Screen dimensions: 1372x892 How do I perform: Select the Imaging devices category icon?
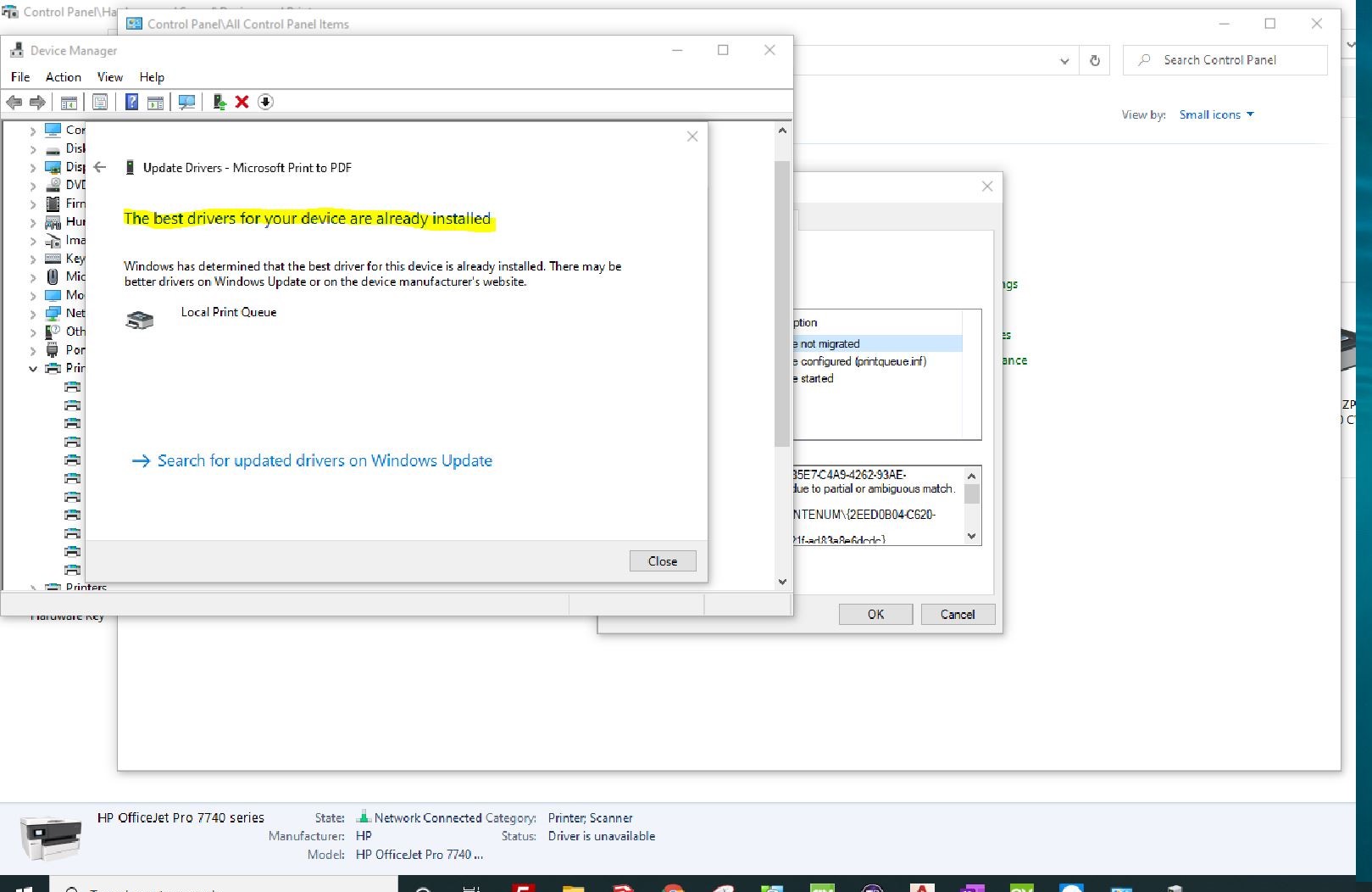pyautogui.click(x=53, y=240)
